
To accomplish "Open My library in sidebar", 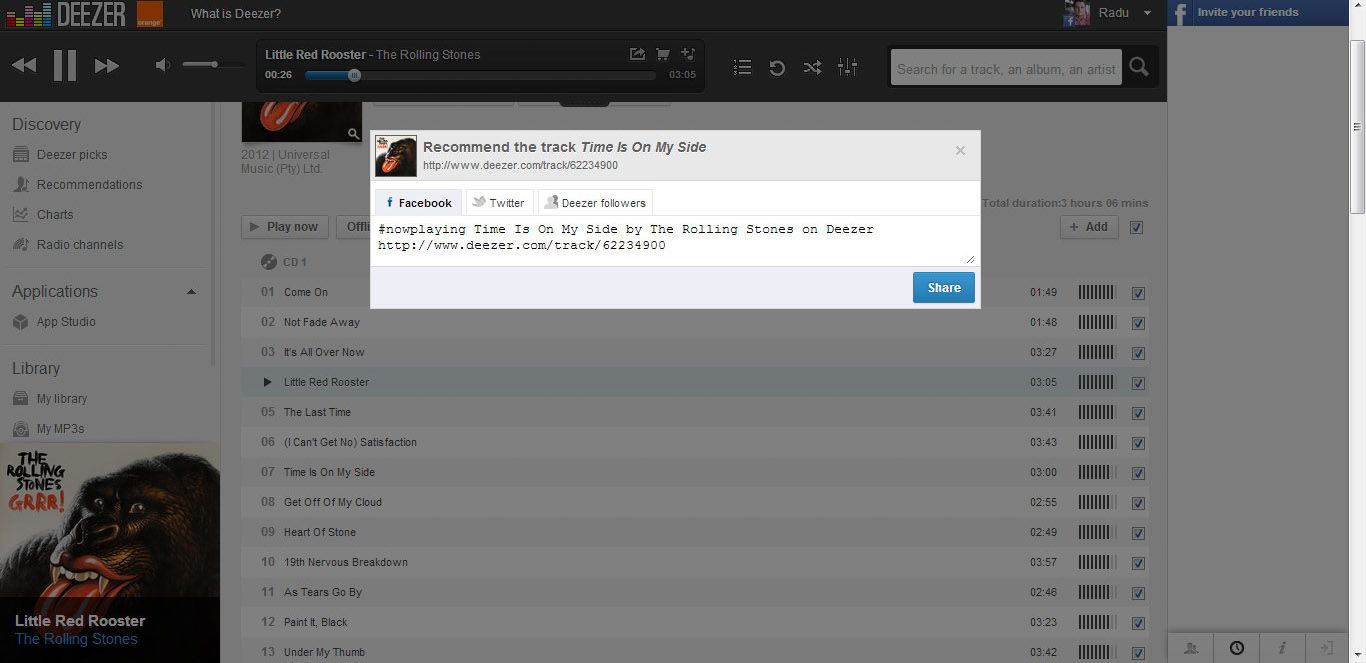I will pyautogui.click(x=62, y=399).
